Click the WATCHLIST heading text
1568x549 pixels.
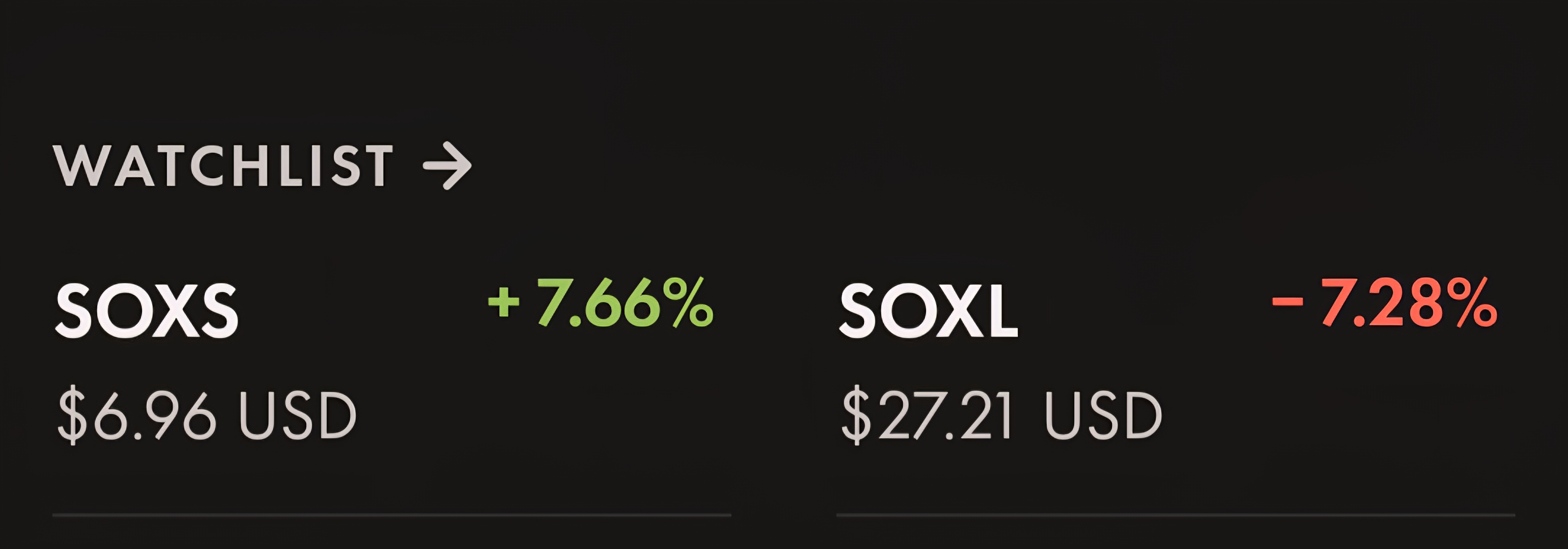tap(223, 166)
